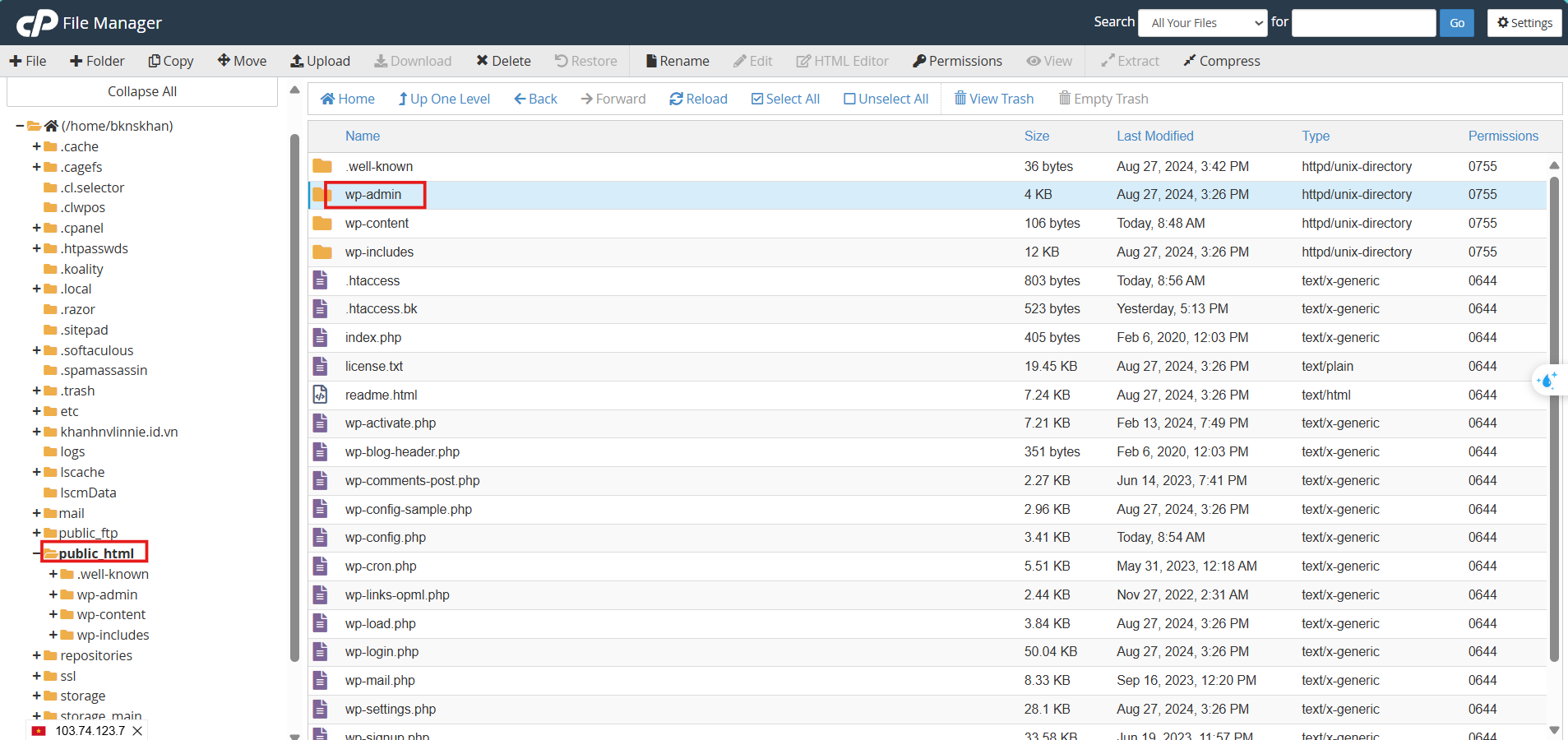Click the Forward navigation link

(x=613, y=99)
